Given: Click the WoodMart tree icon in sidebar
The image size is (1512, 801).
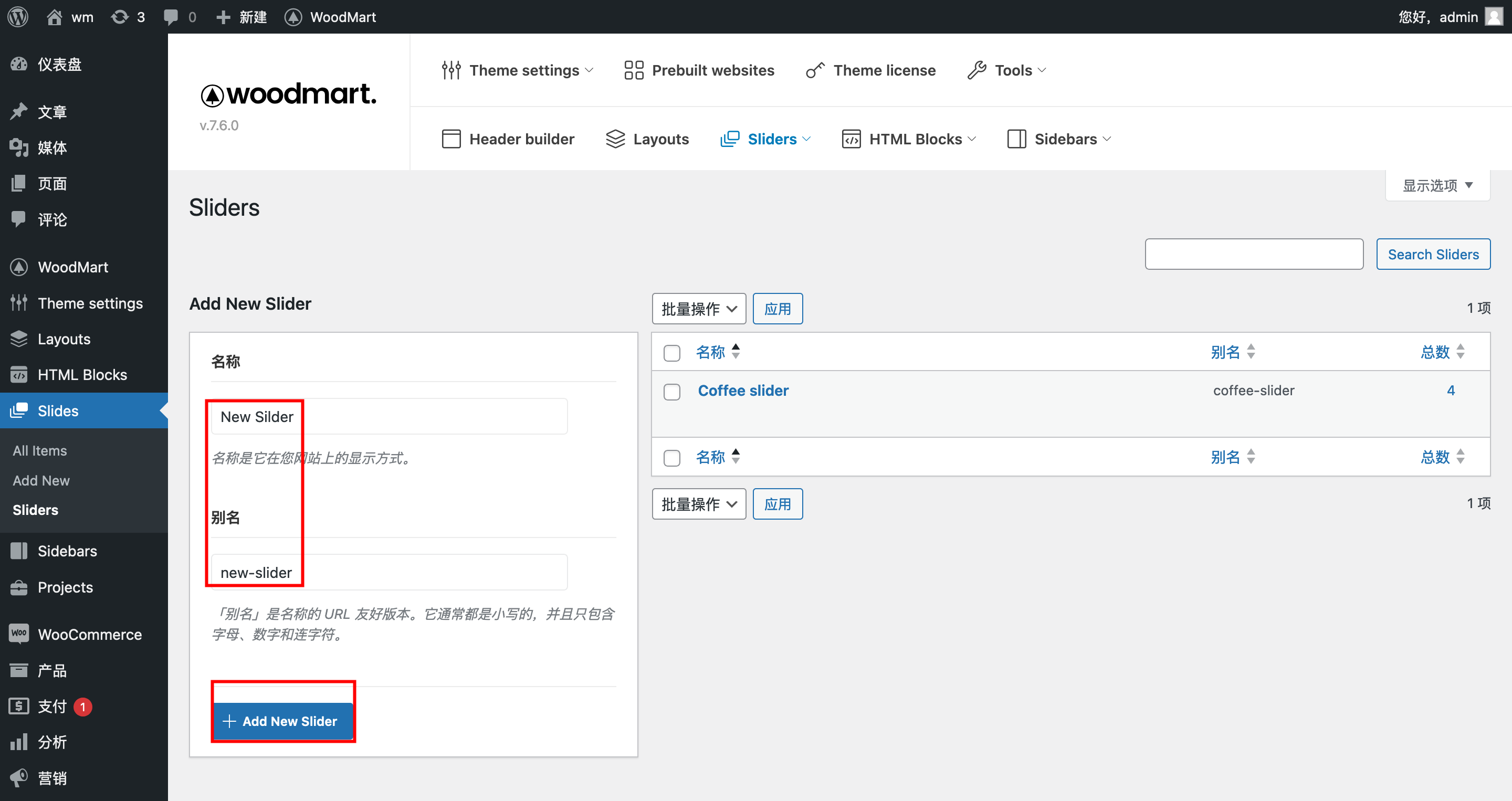Looking at the screenshot, I should pyautogui.click(x=19, y=267).
